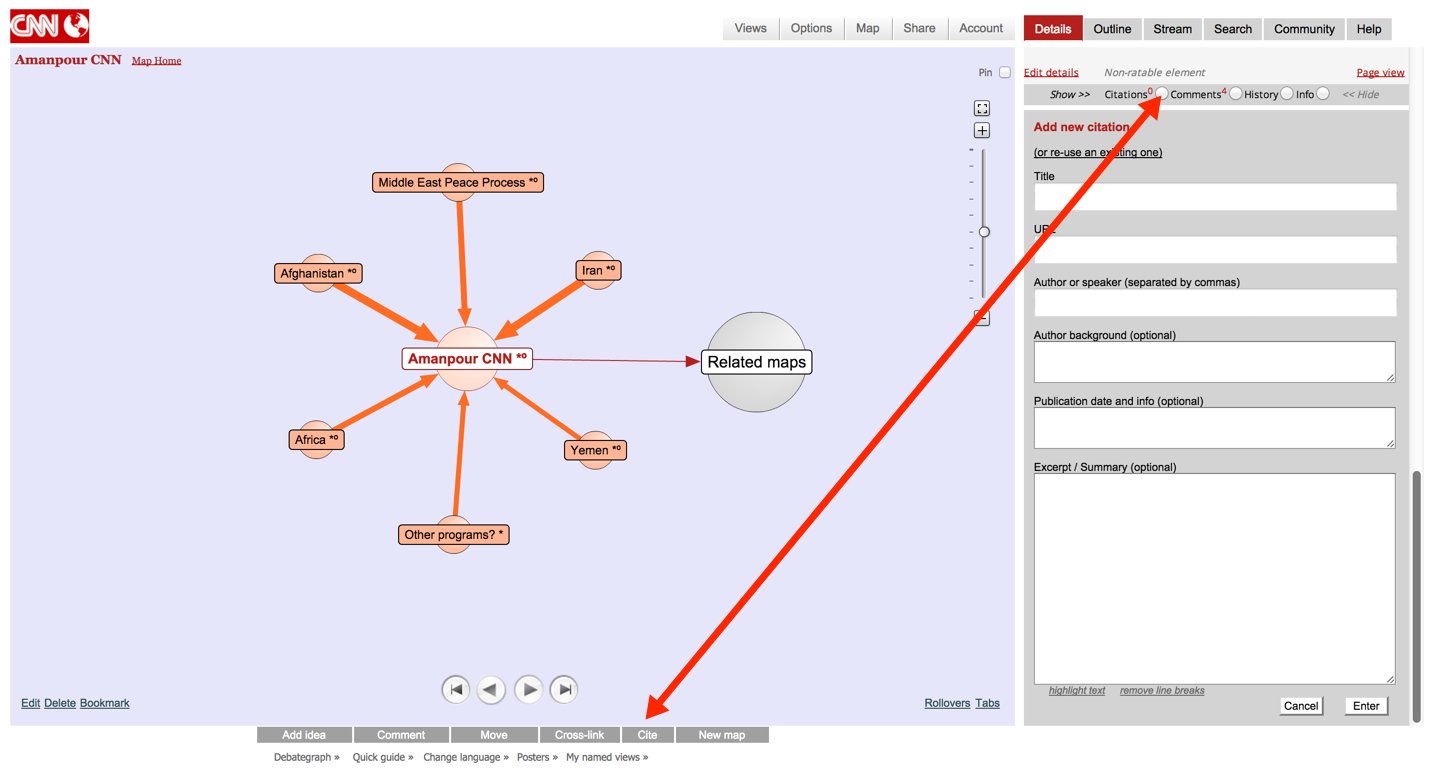Select the Related maps node
1431x770 pixels.
point(757,362)
